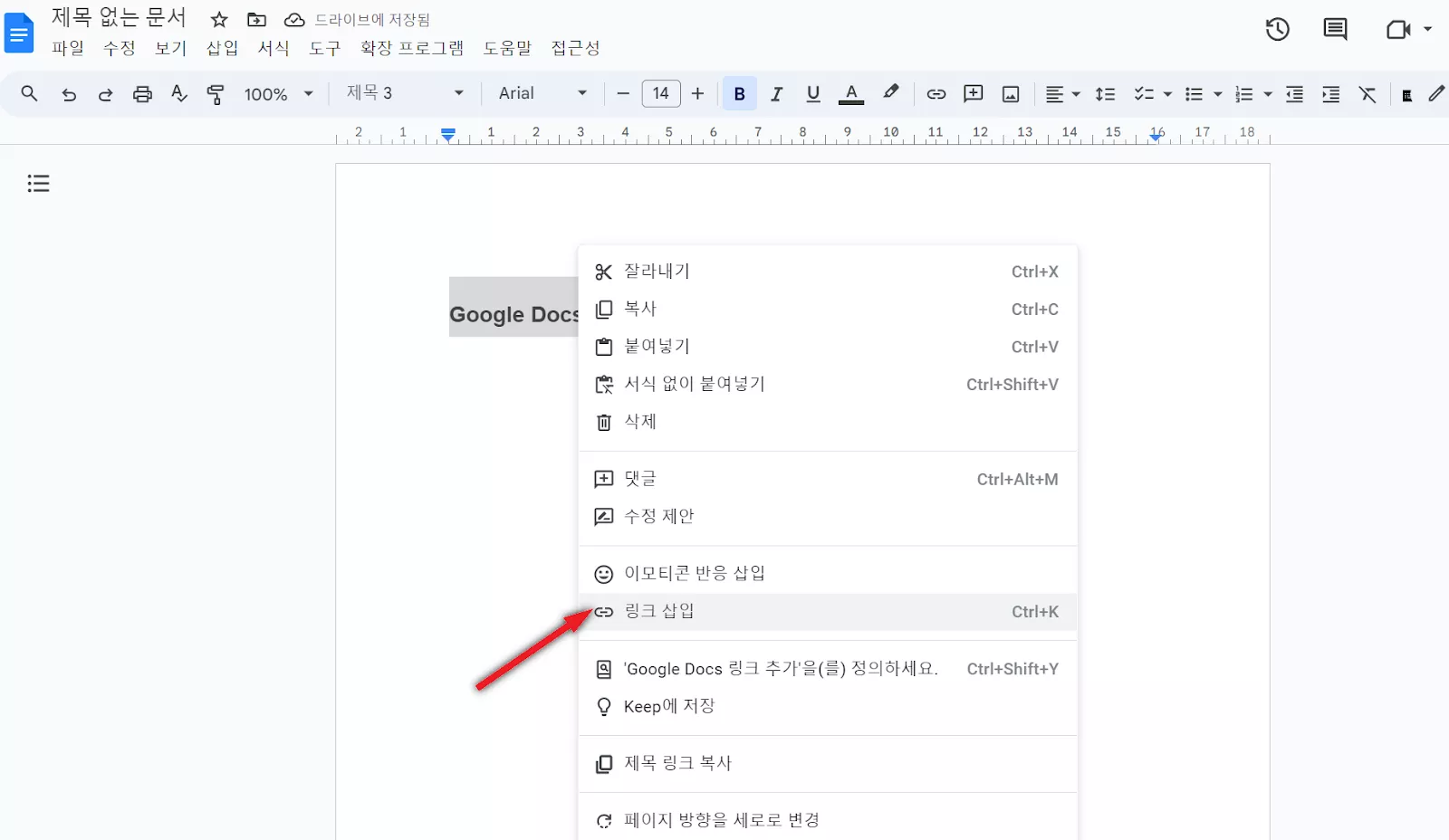Click the redo arrow icon
This screenshot has height=840, width=1449.
click(105, 94)
